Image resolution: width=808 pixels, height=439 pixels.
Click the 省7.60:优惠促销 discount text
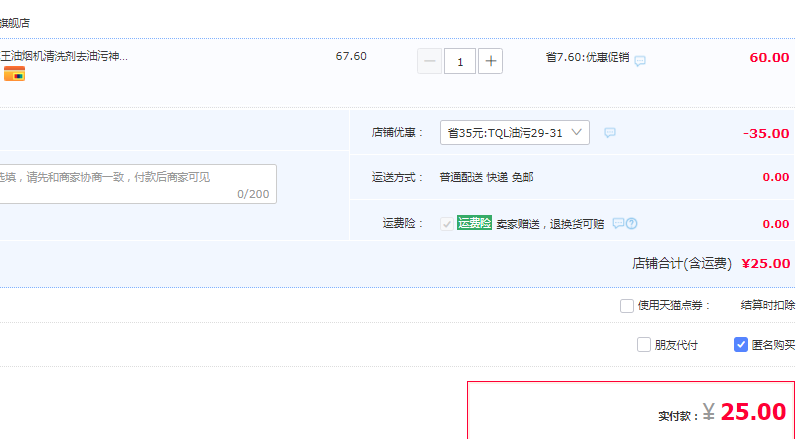[587, 57]
